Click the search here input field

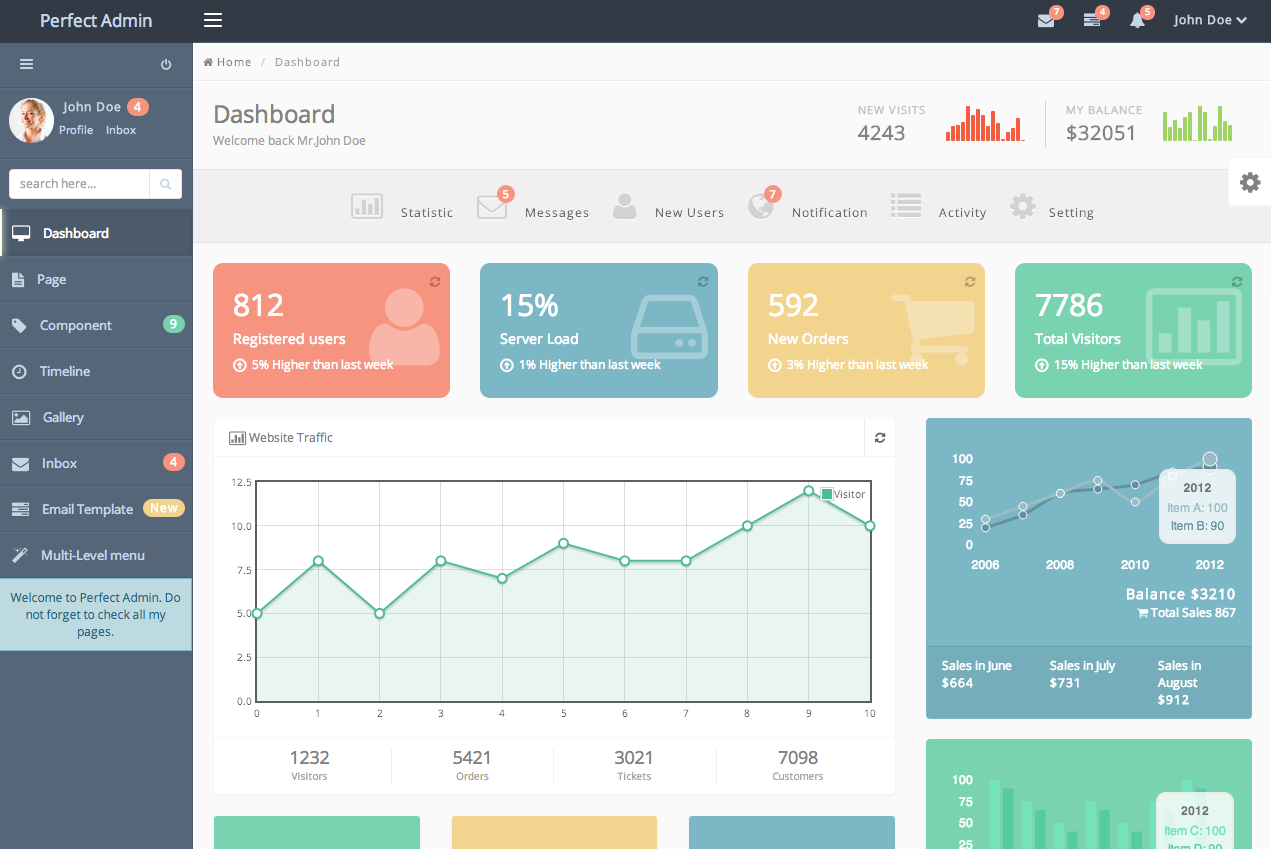(x=80, y=184)
